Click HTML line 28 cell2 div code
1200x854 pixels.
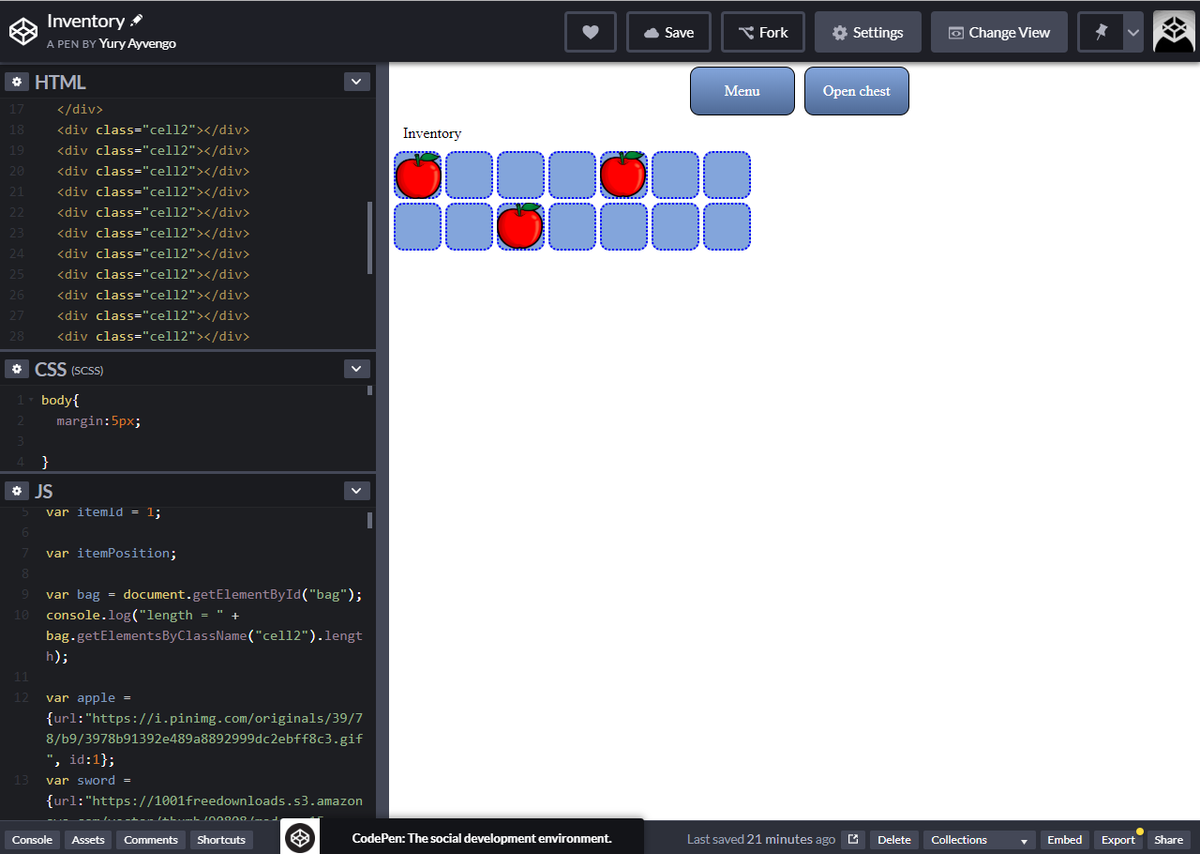click(153, 336)
